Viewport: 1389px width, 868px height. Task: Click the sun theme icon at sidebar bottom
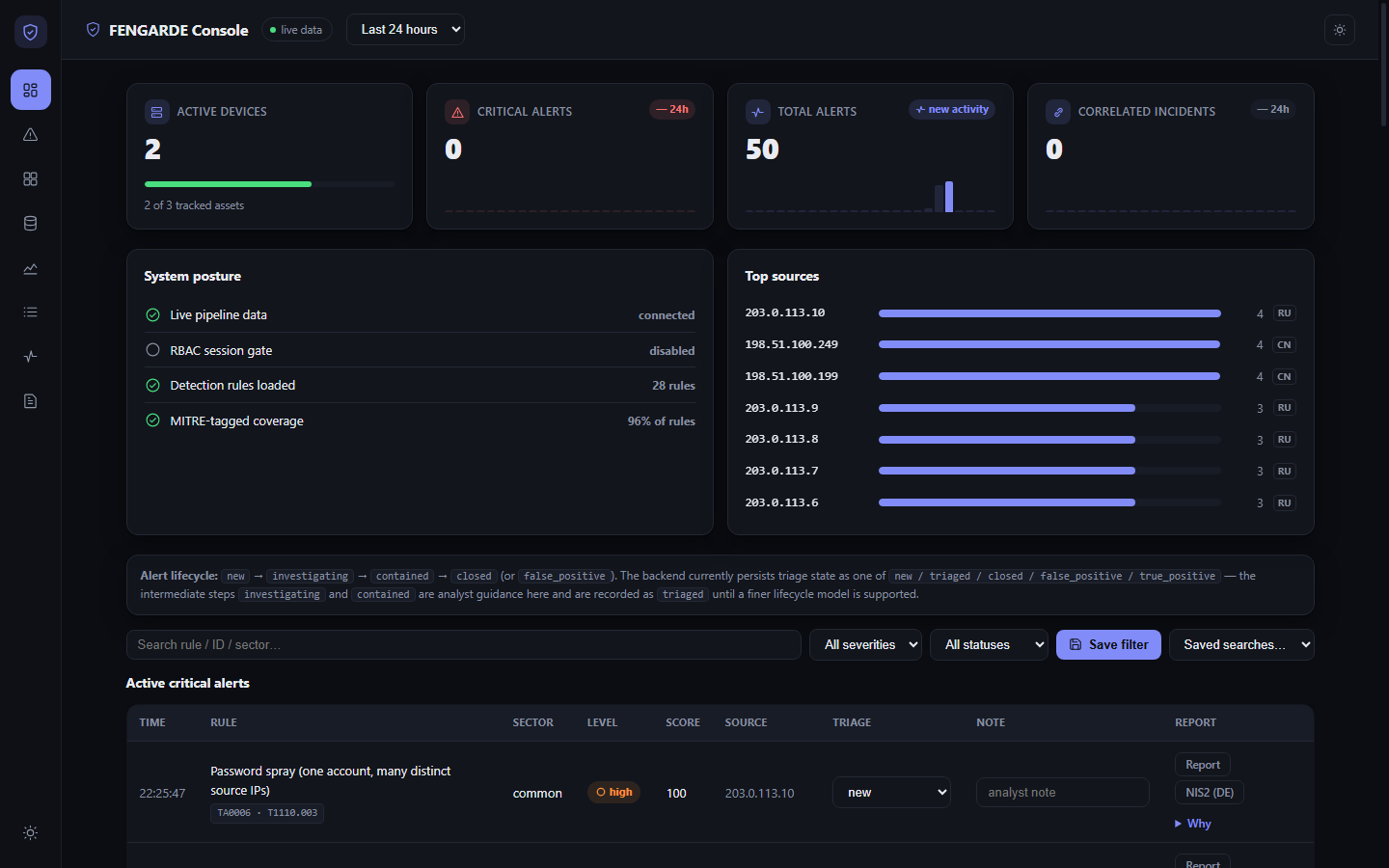pos(30,832)
